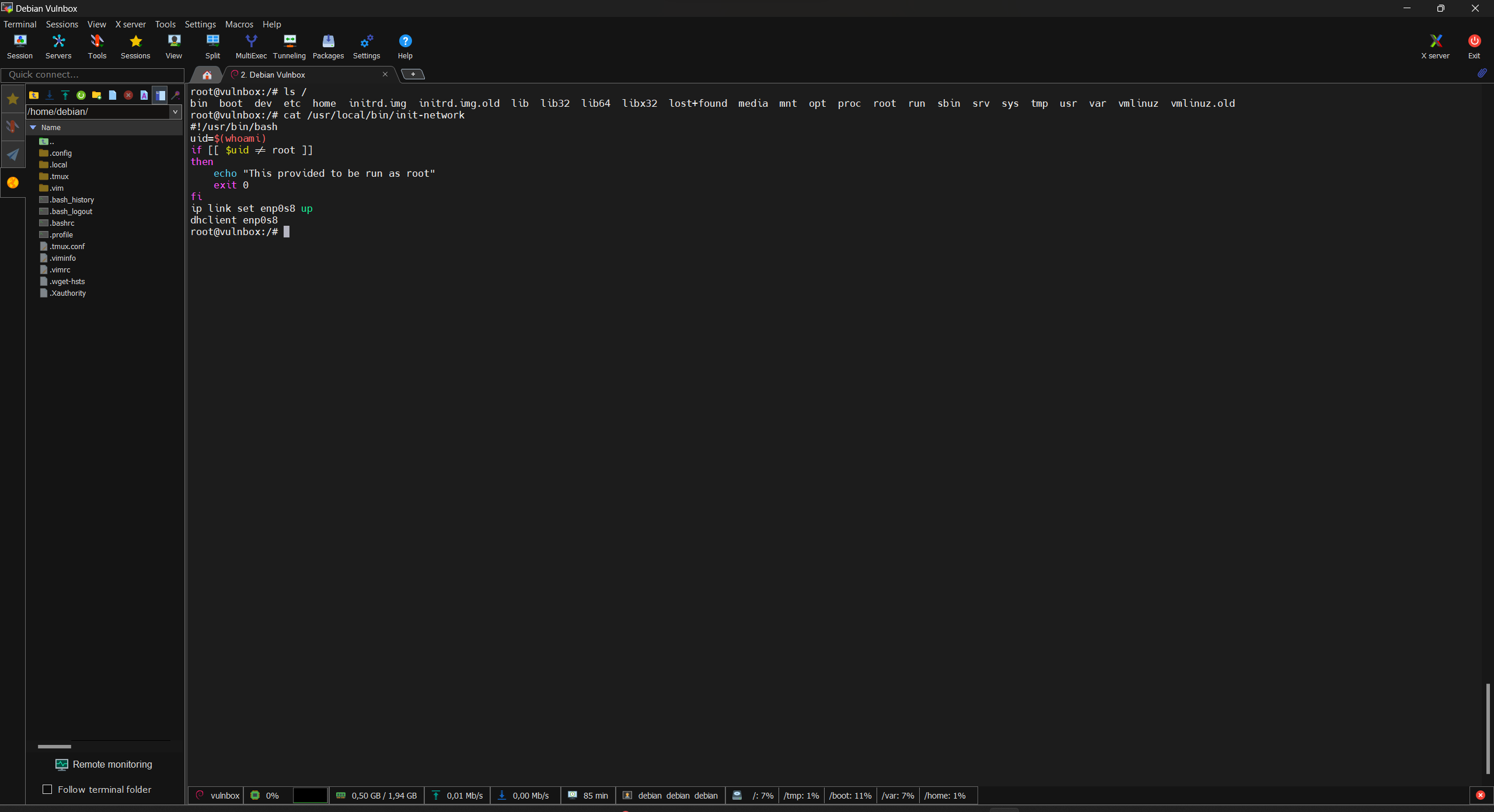Open the Sftp side tab with globe icon

tap(12, 183)
